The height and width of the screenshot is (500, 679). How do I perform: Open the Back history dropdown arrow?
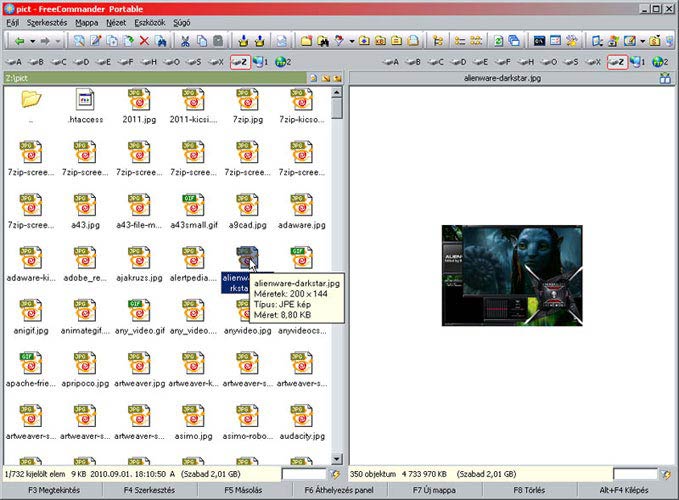pos(32,41)
